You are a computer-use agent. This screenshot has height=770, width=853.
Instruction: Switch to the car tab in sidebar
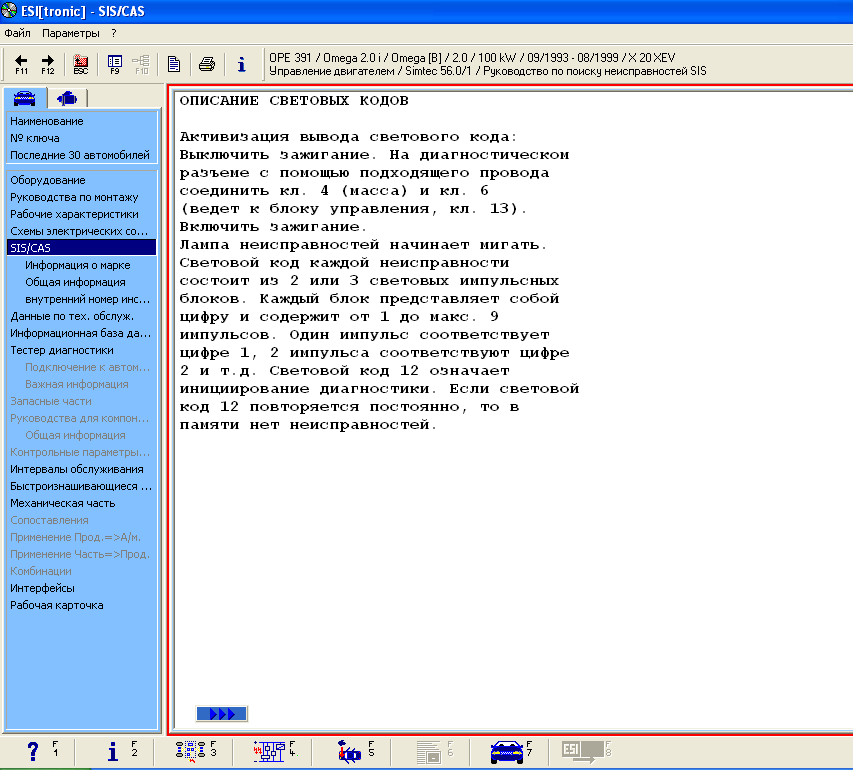[x=25, y=98]
